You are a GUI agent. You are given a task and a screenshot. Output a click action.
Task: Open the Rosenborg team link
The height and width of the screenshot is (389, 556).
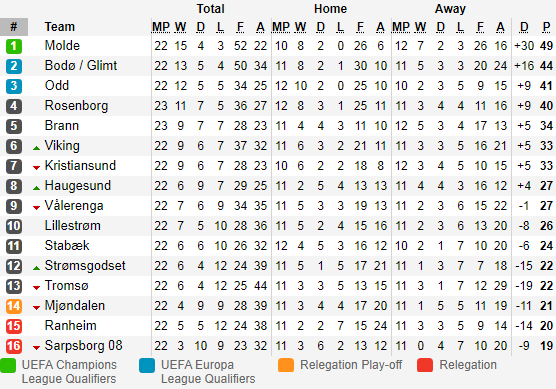click(76, 106)
